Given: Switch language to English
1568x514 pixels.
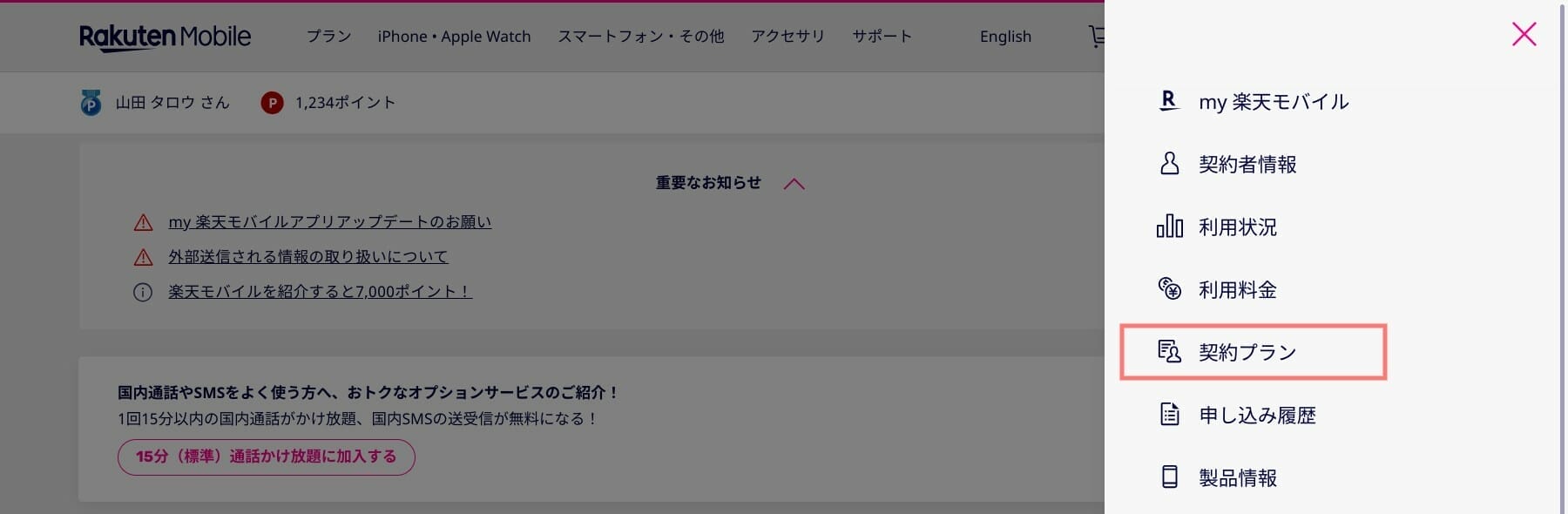Looking at the screenshot, I should [x=1005, y=37].
